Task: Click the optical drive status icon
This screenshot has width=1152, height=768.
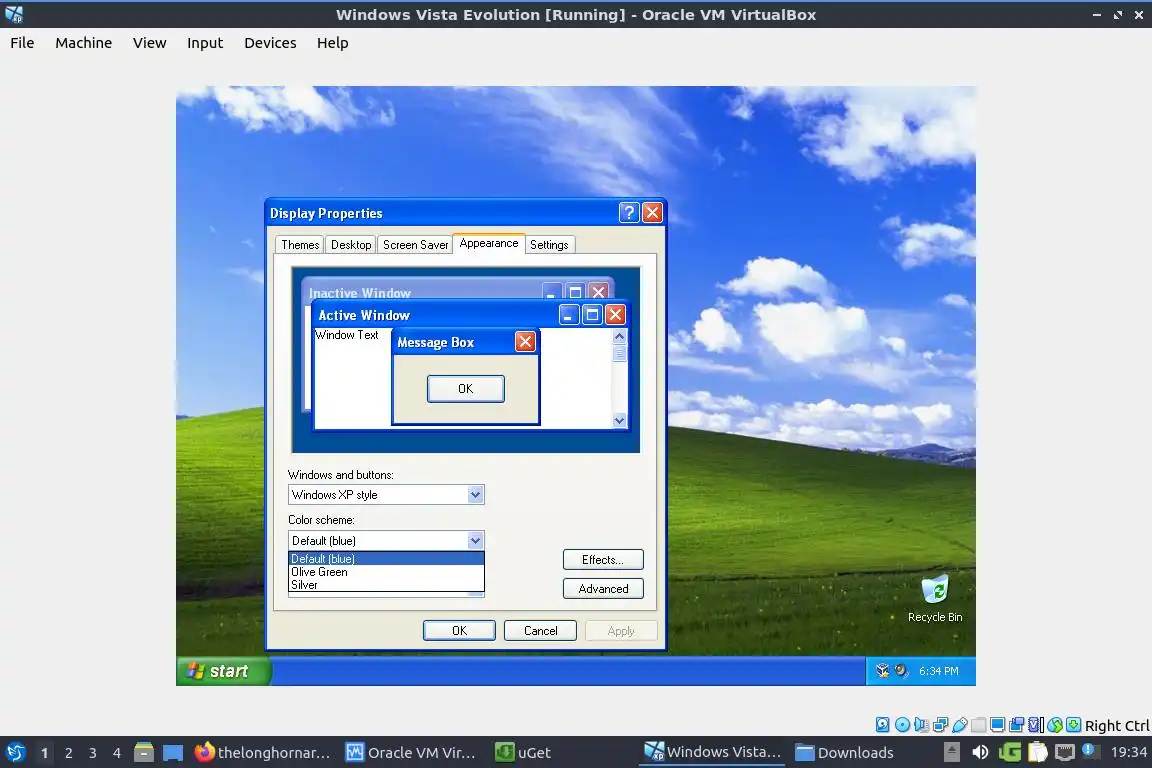Action: coord(902,725)
